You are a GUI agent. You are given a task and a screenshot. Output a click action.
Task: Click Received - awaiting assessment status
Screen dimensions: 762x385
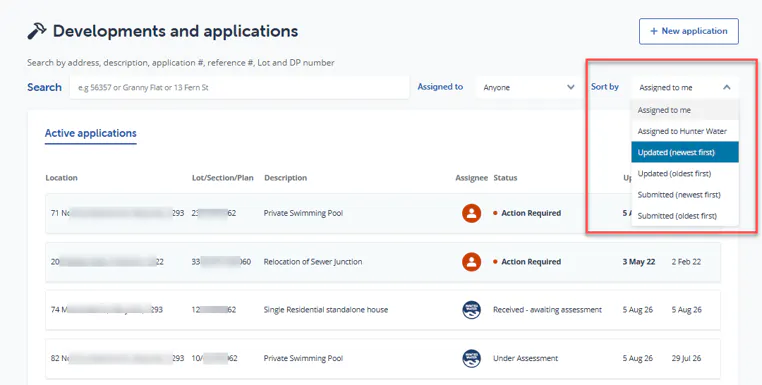[x=547, y=310]
